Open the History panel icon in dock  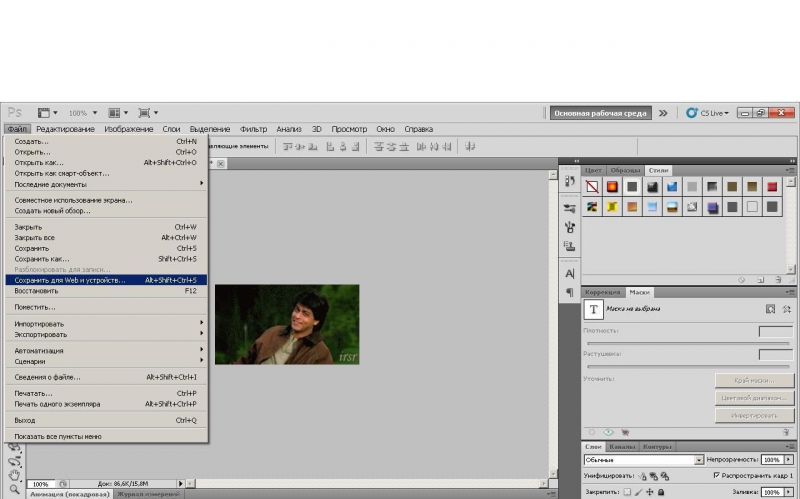coord(569,181)
